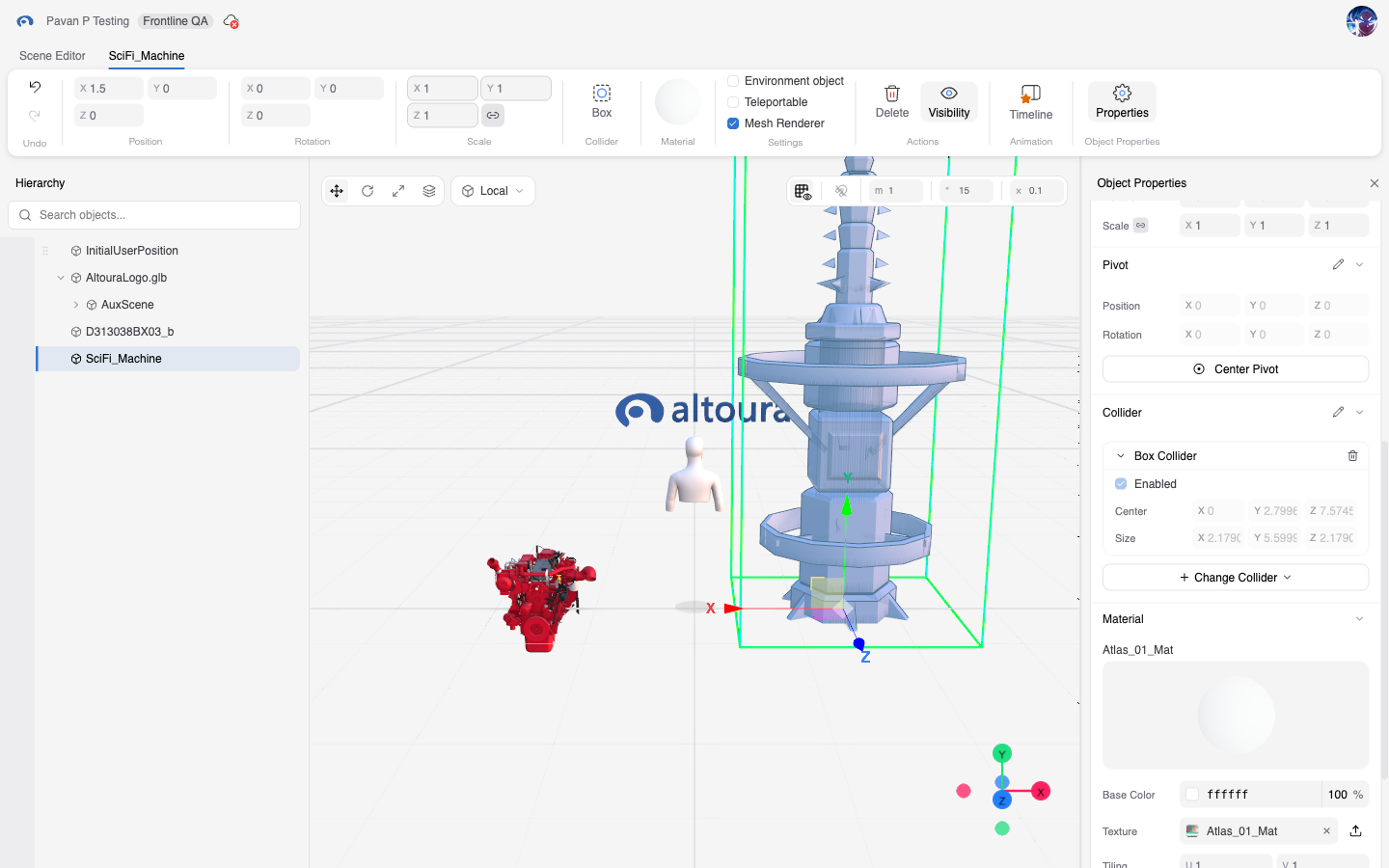Expand the AuxScene tree node
The width and height of the screenshot is (1389, 868).
click(x=76, y=305)
